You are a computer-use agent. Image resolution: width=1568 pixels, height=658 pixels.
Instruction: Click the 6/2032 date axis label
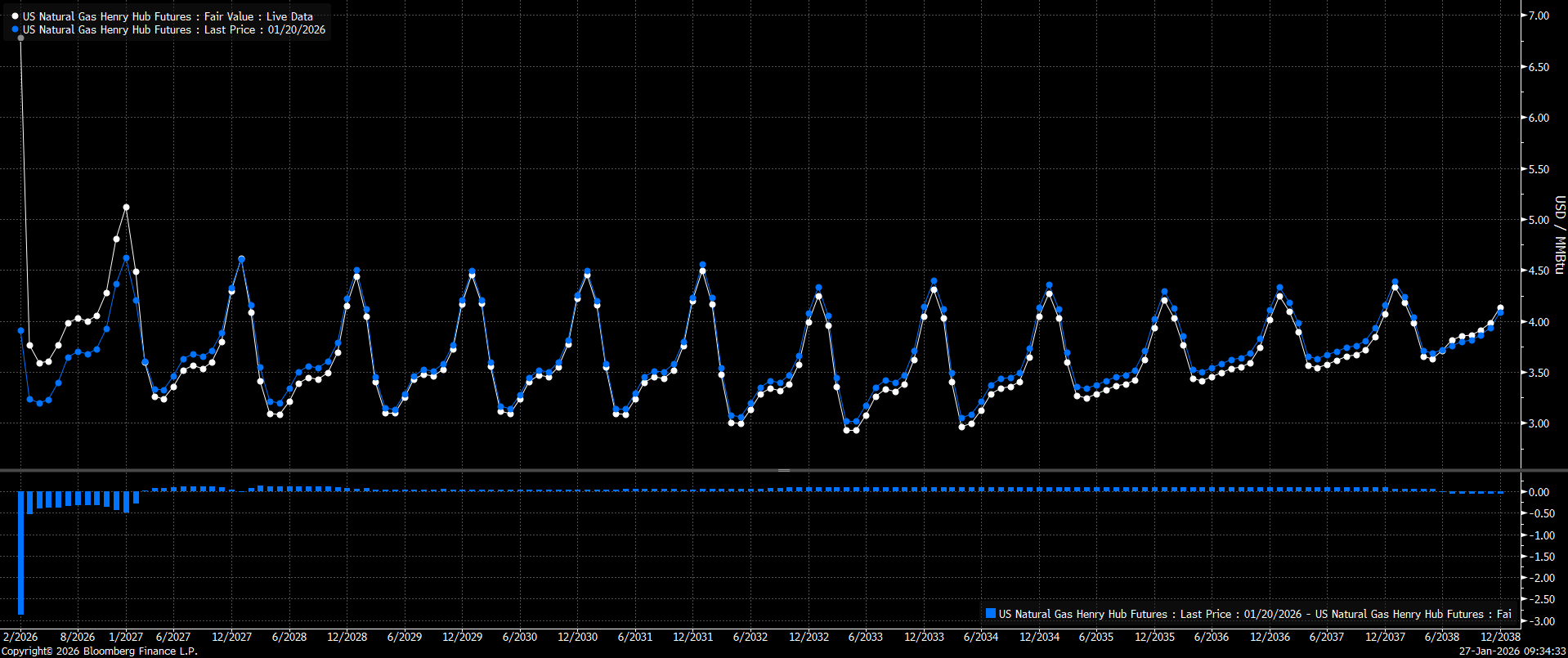coord(750,637)
